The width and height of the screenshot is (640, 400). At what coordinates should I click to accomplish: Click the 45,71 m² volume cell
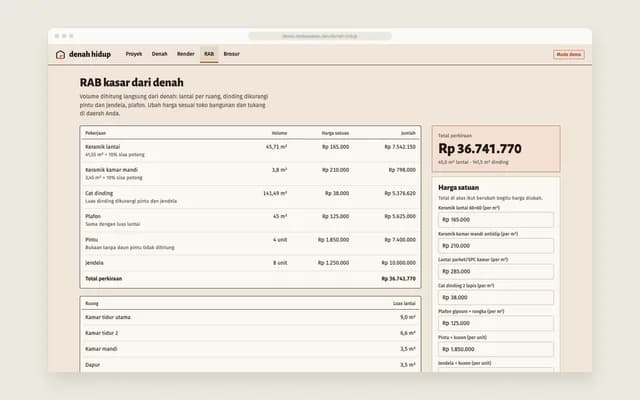click(x=276, y=147)
